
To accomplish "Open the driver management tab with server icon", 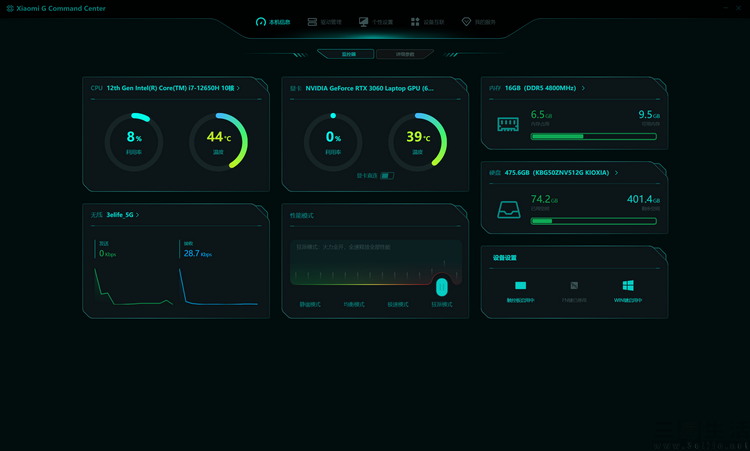I will [x=324, y=22].
